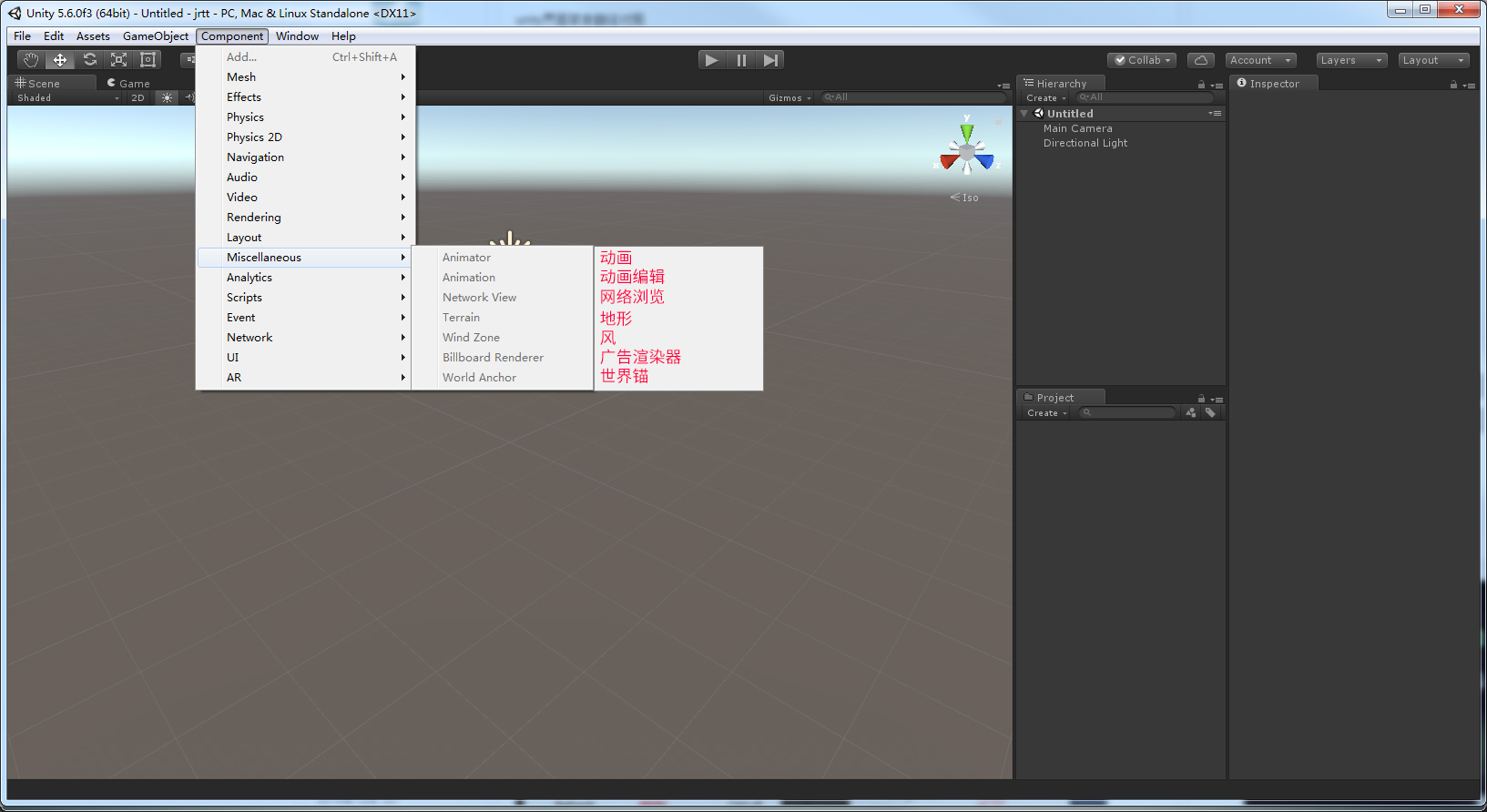Open the Layers dropdown

click(1351, 60)
